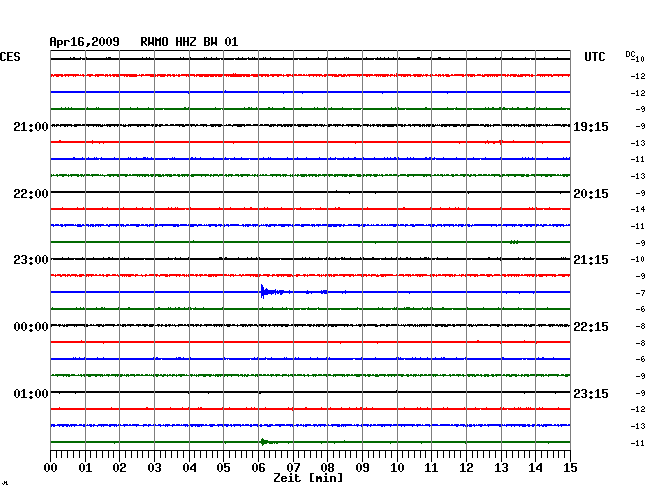Select the 20:15 UTC time label
This screenshot has height=494, width=650.
591,194
